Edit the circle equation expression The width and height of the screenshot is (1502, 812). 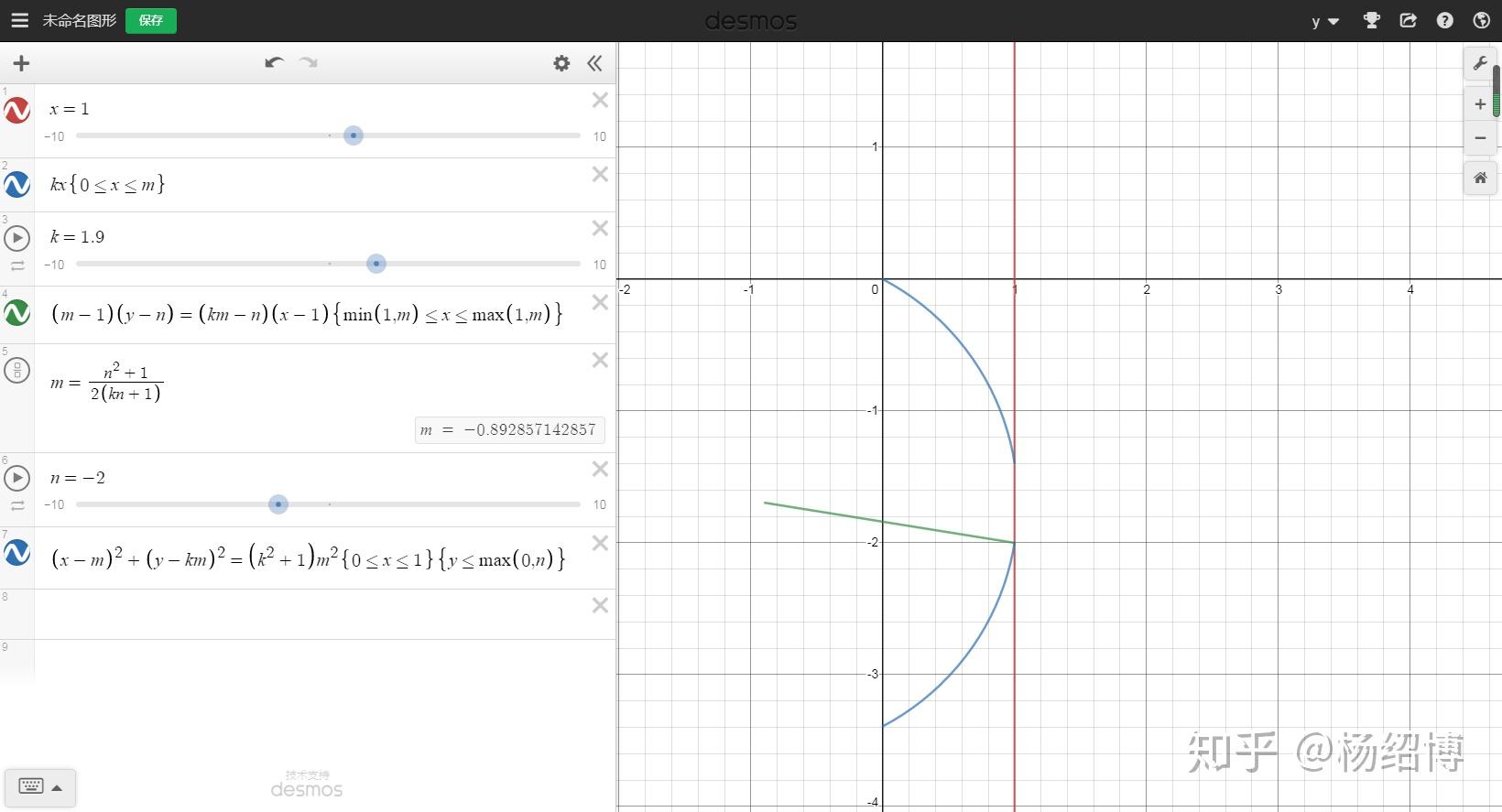tap(308, 558)
